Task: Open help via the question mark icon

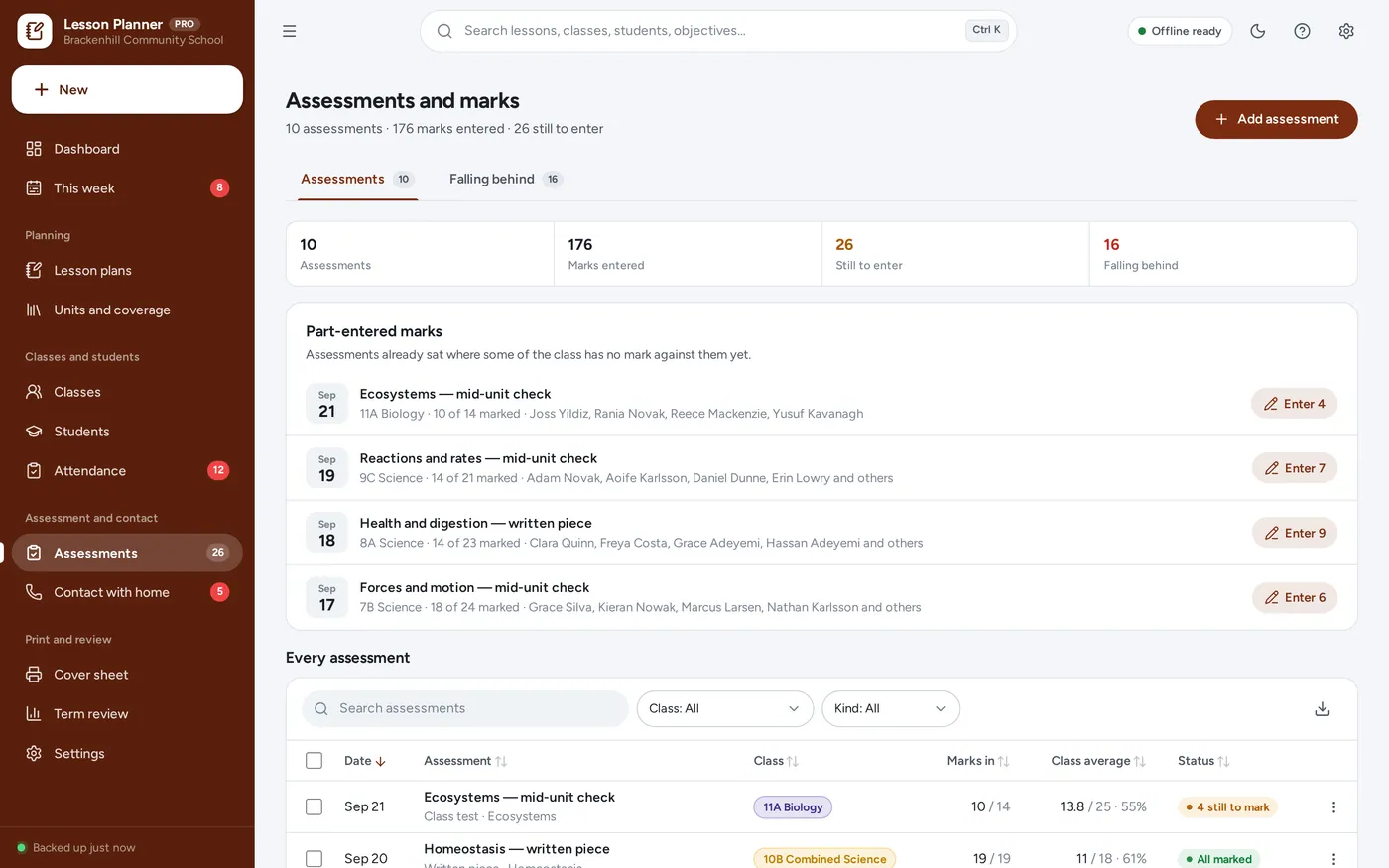Action: point(1302,31)
